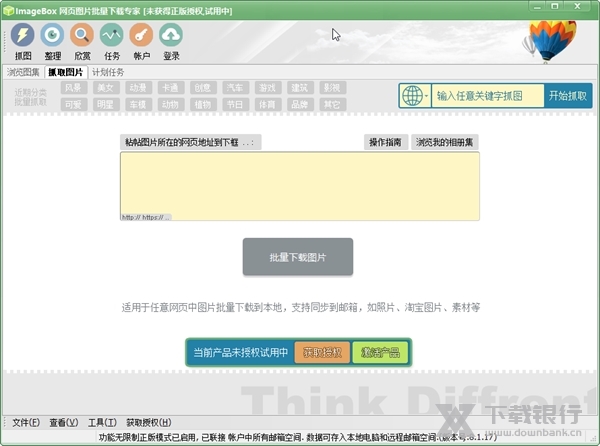
Task: Maximize the ImageBox window
Action: [555, 7]
